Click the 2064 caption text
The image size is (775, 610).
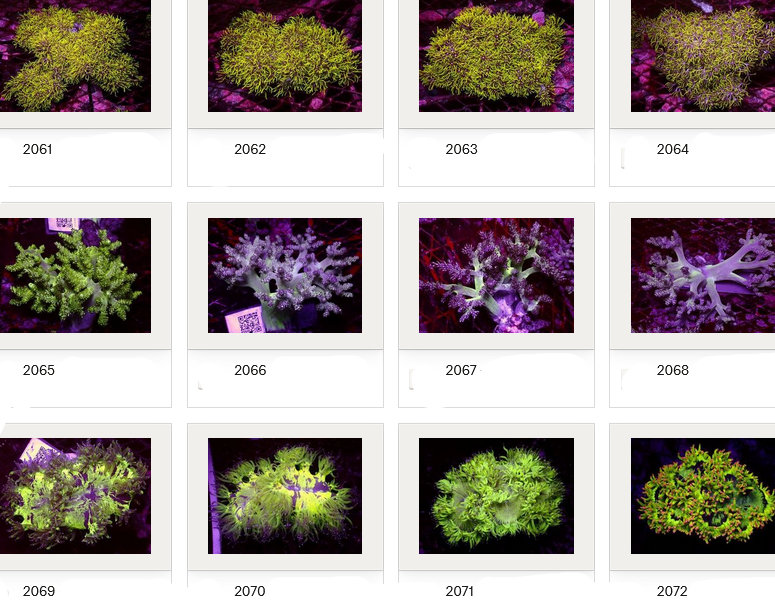tap(672, 149)
